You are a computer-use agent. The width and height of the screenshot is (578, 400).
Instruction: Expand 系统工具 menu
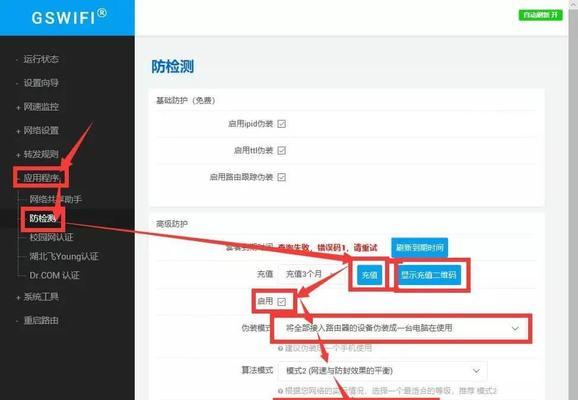coord(41,297)
